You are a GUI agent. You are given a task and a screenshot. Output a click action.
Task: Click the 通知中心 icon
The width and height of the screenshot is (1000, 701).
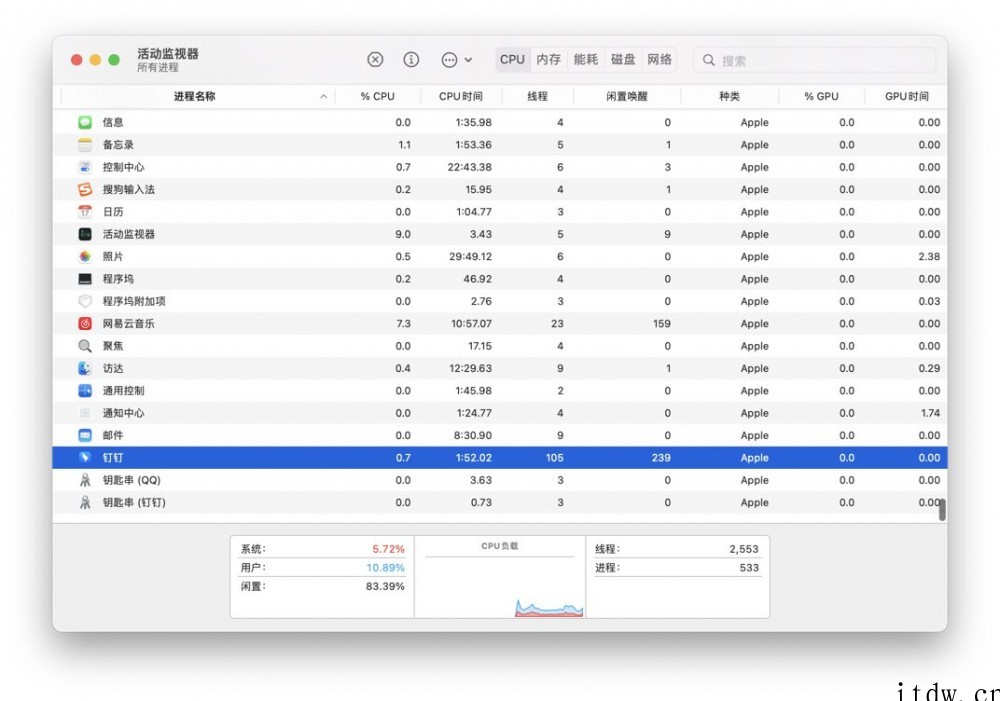[85, 413]
